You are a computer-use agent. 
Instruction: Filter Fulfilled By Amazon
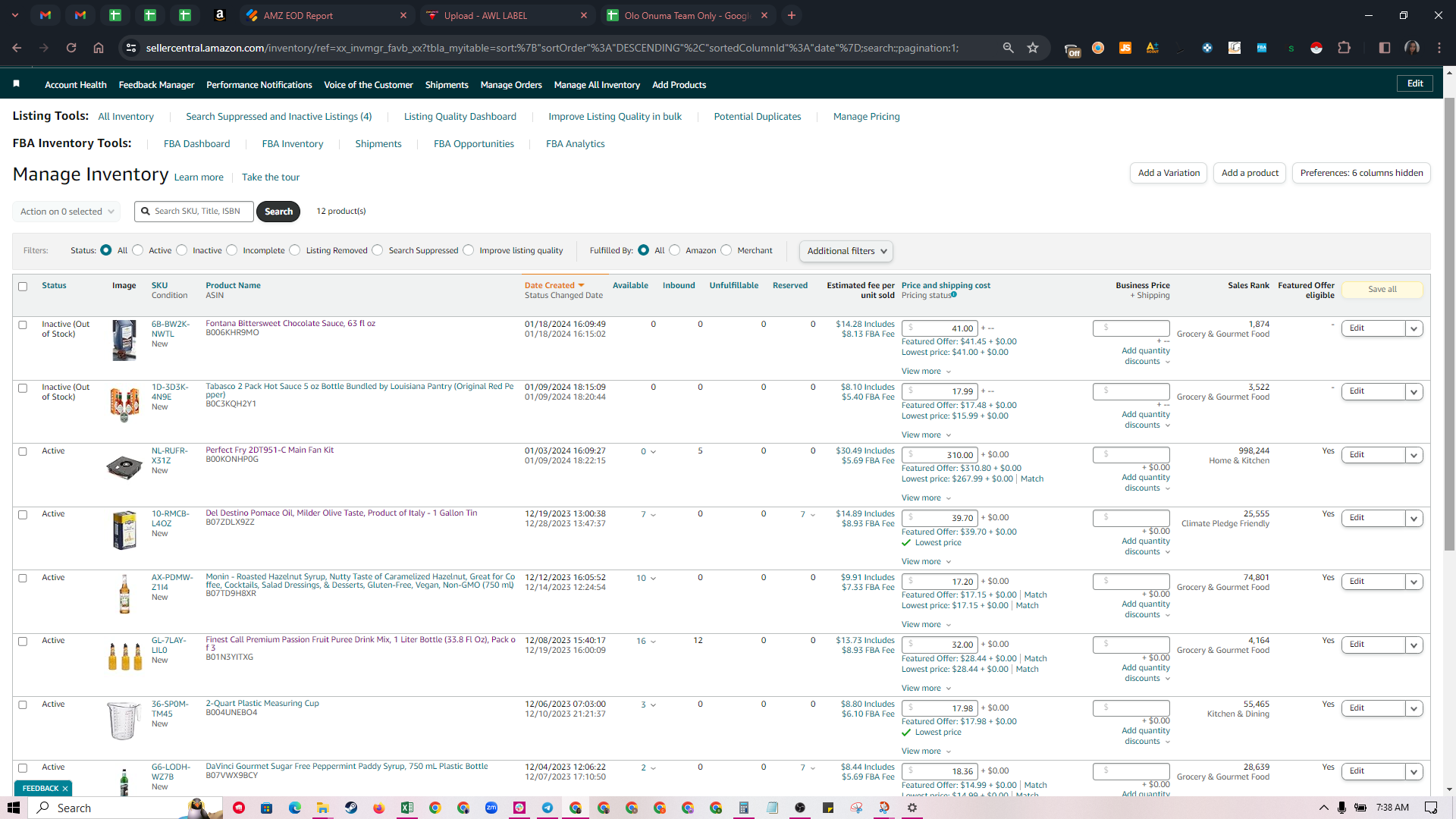coord(675,250)
